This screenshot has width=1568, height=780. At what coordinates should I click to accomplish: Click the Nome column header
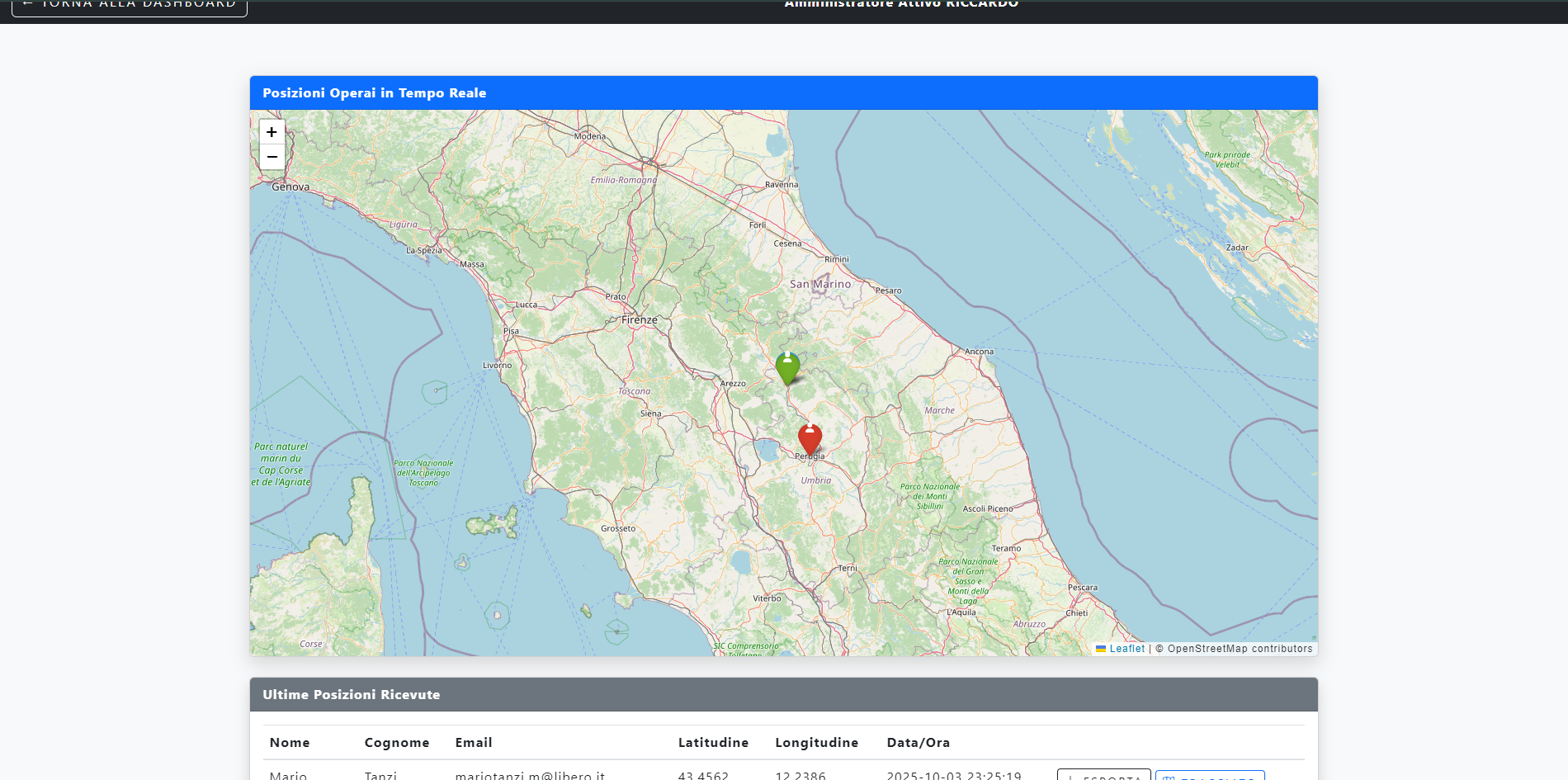pyautogui.click(x=290, y=743)
